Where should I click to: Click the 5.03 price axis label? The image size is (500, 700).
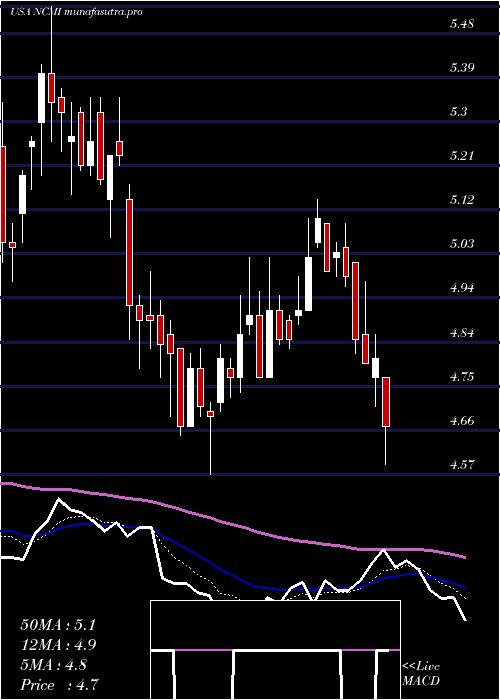461,244
